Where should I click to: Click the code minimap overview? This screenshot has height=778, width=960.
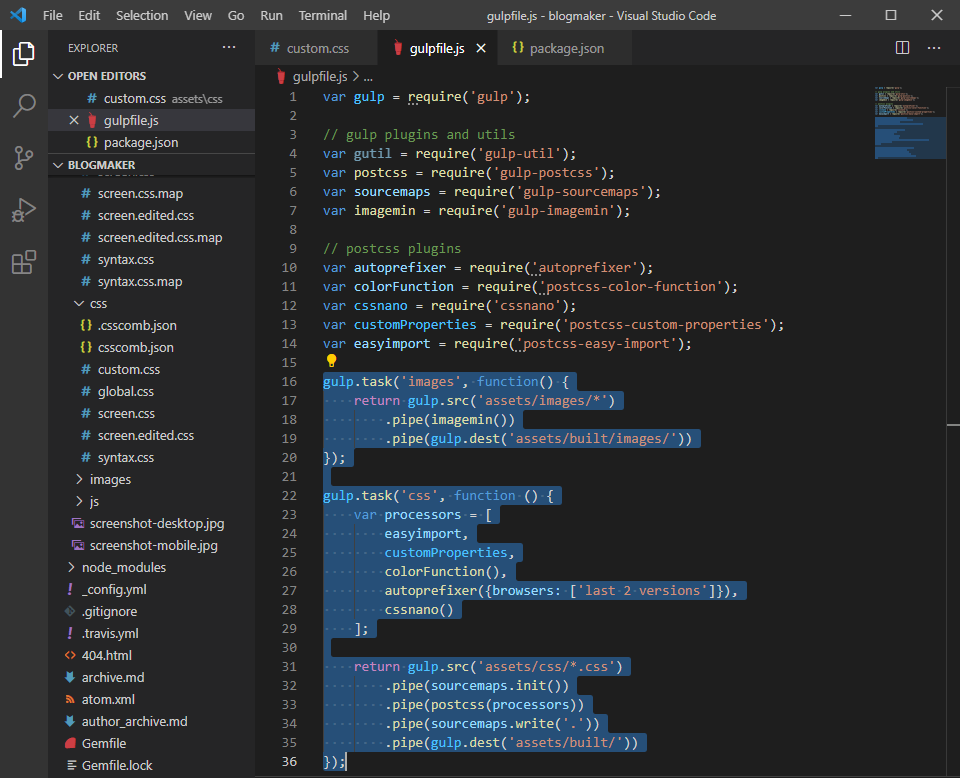[x=910, y=123]
